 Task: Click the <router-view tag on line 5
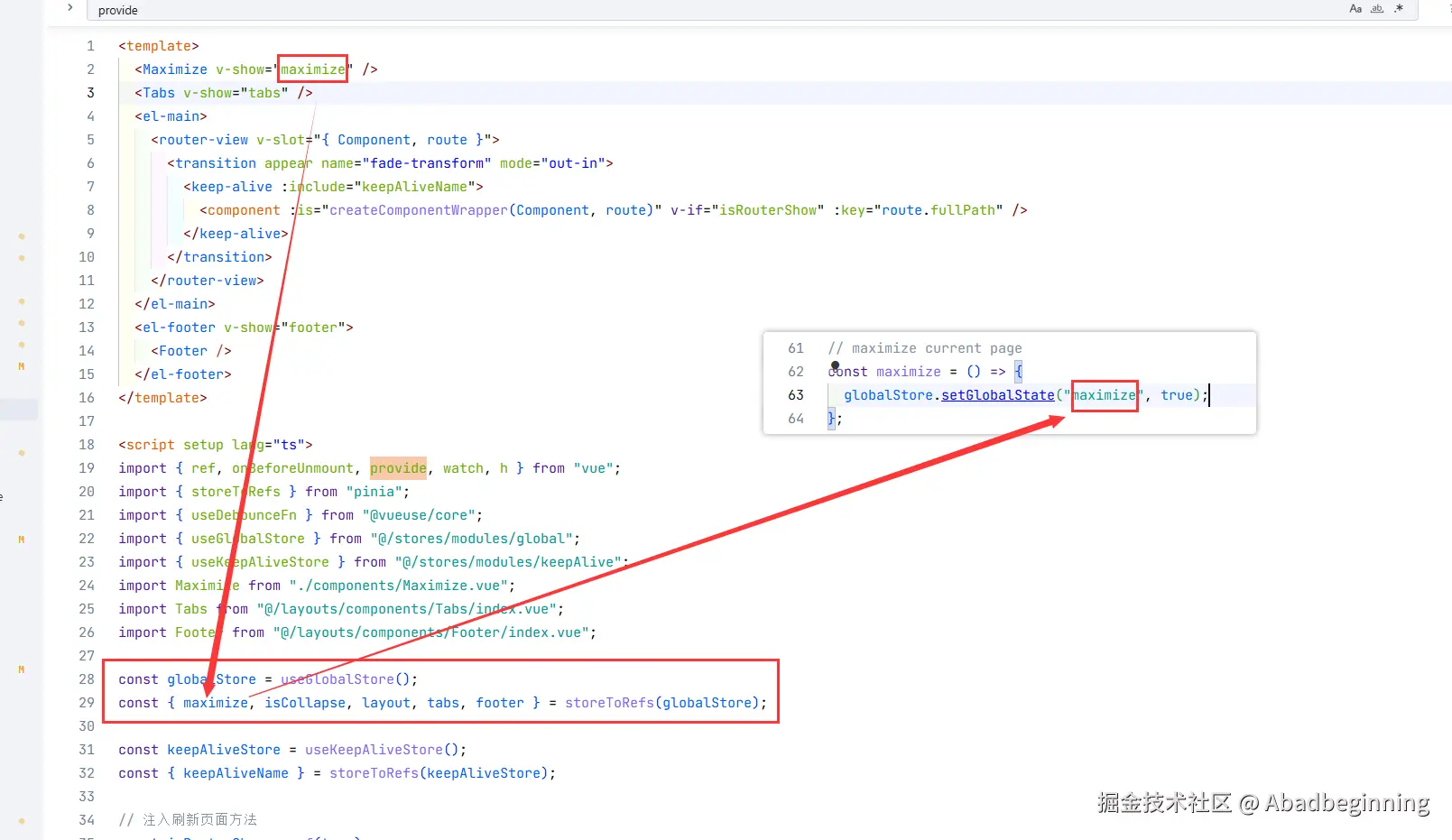(x=199, y=140)
